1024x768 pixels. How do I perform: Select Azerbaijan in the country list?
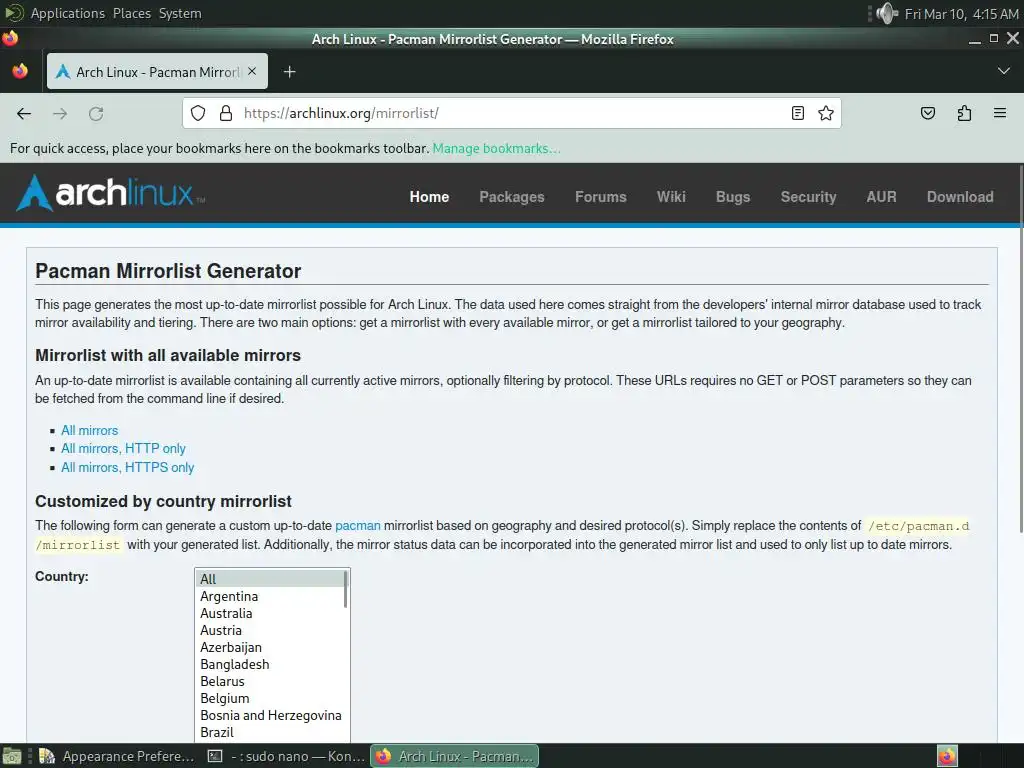pyautogui.click(x=270, y=647)
